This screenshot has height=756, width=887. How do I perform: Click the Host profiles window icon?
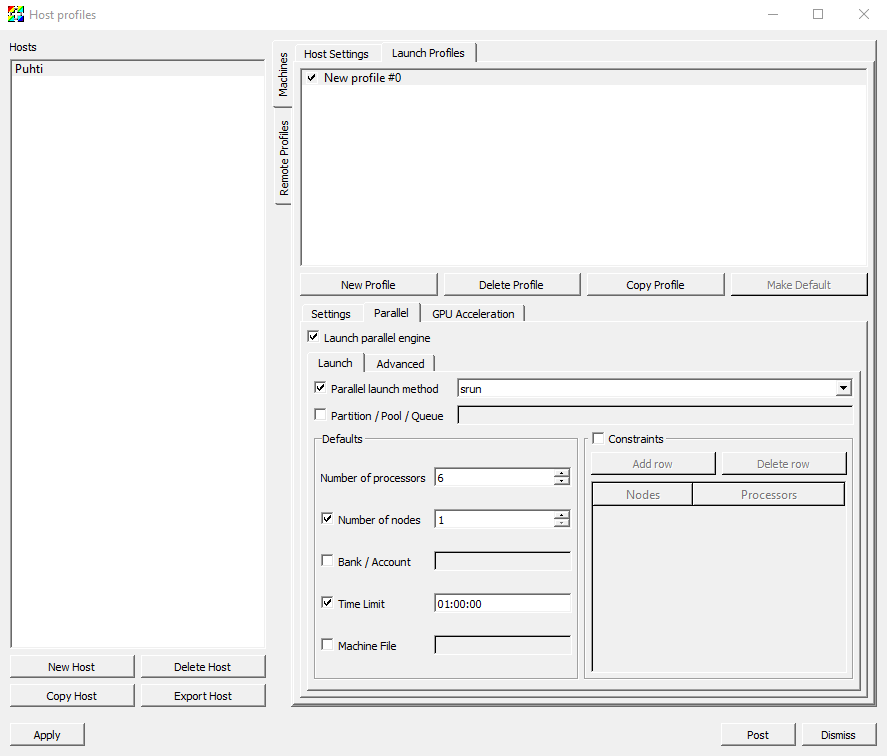[x=16, y=15]
